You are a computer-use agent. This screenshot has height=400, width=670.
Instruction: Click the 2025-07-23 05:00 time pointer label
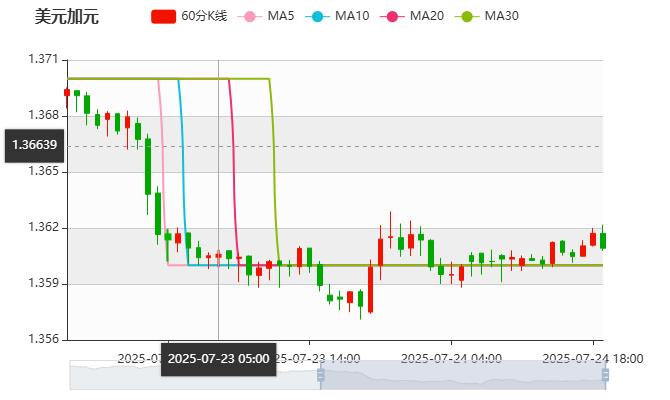click(218, 358)
